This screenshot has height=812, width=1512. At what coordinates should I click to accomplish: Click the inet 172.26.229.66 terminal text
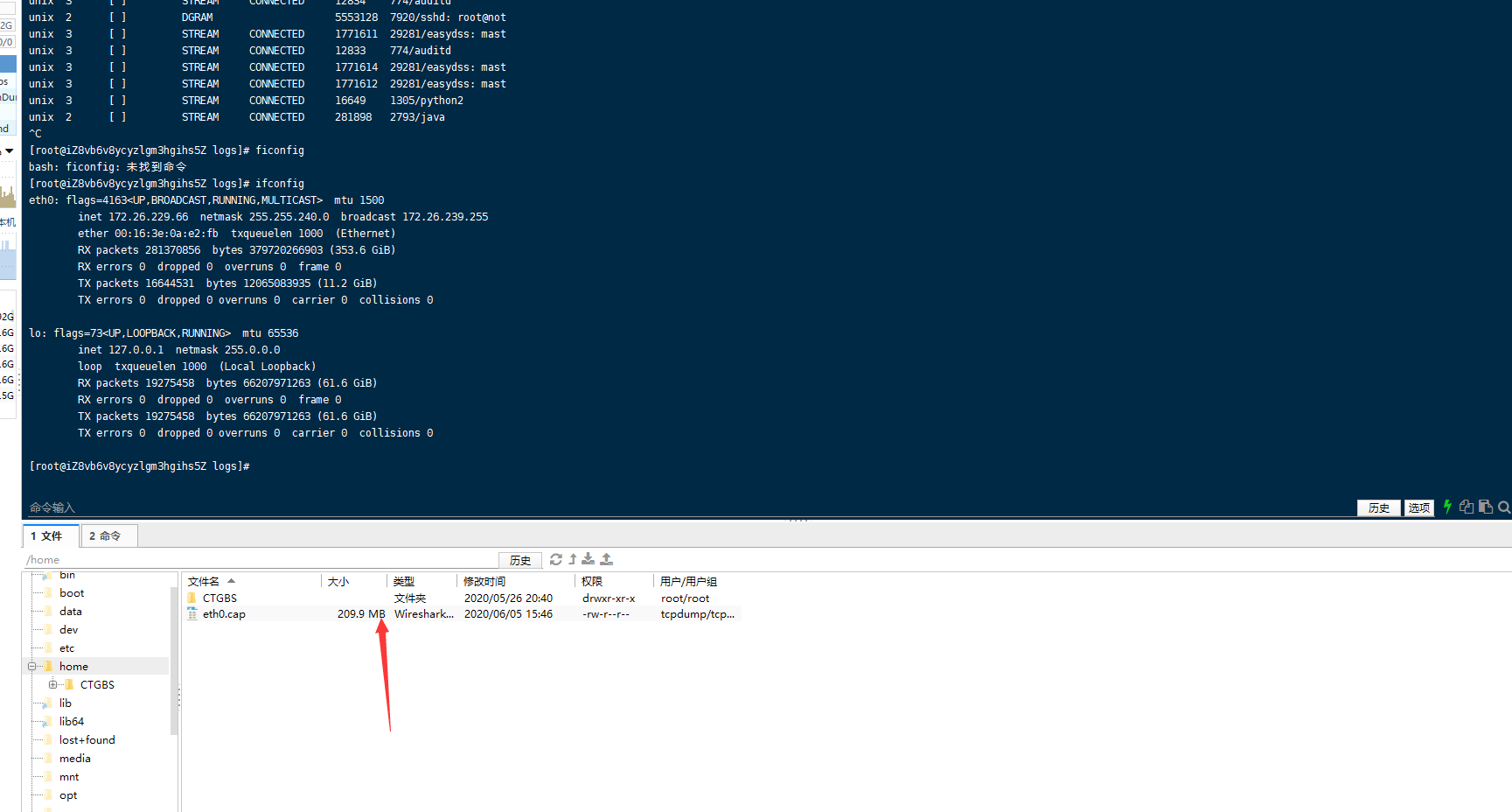[133, 217]
